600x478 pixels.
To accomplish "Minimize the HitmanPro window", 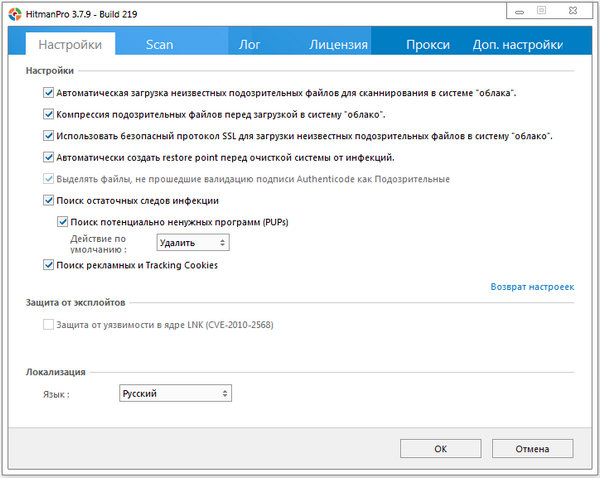I will click(x=519, y=11).
